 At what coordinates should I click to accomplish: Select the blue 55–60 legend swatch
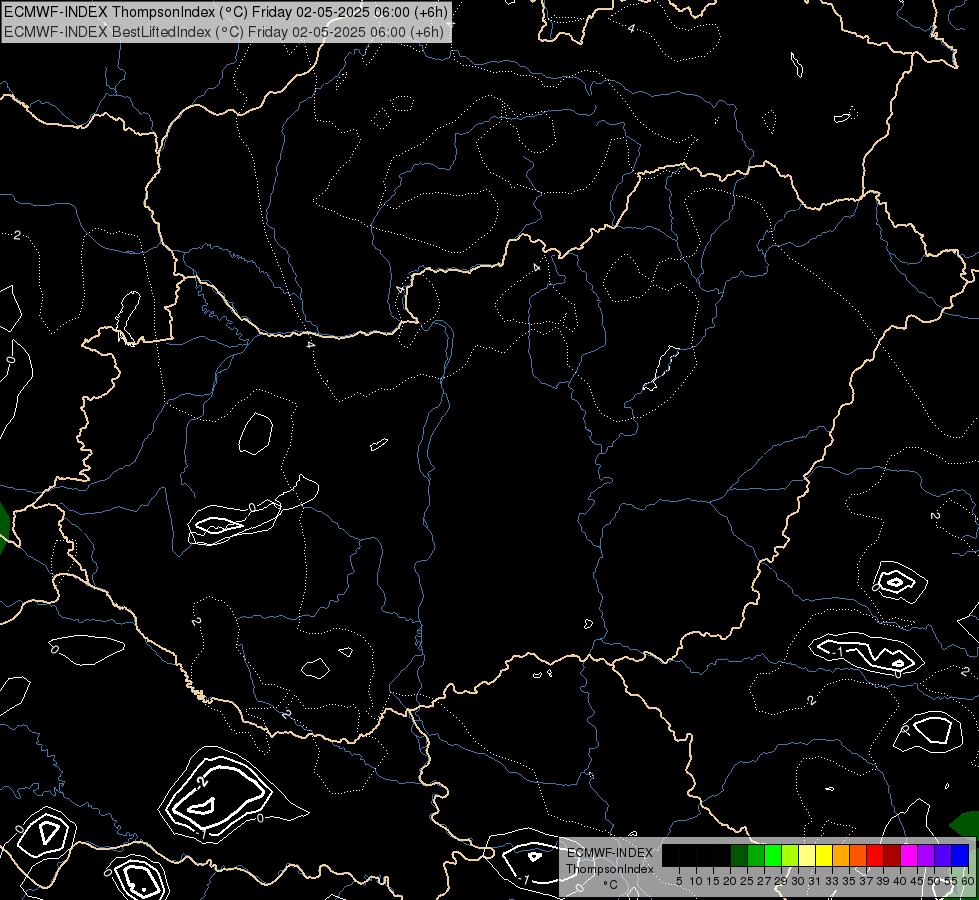coord(960,855)
